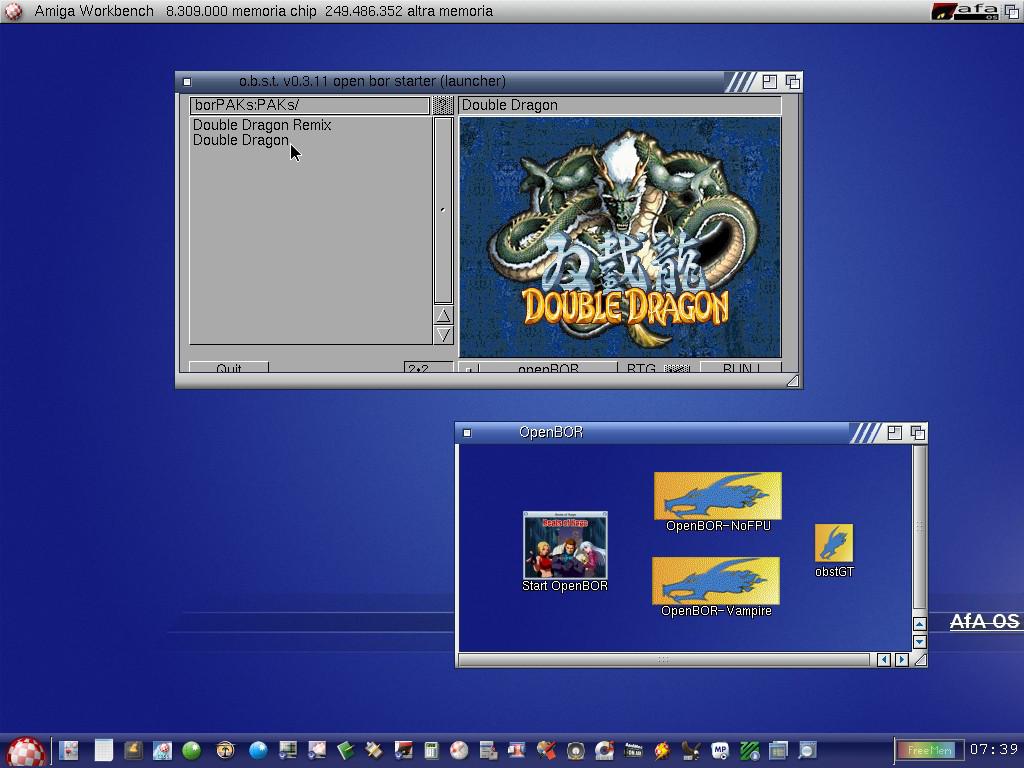Viewport: 1024px width, 768px height.
Task: Open the lightning bolt ball icon in taskbar
Action: point(662,750)
